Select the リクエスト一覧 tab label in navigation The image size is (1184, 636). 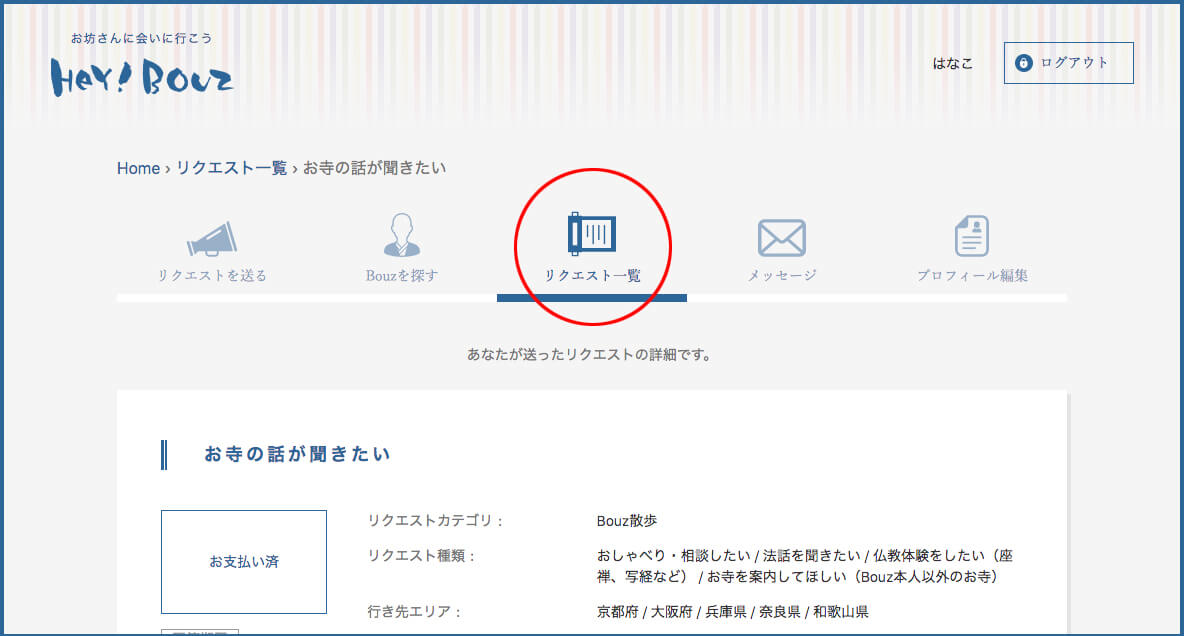(592, 275)
